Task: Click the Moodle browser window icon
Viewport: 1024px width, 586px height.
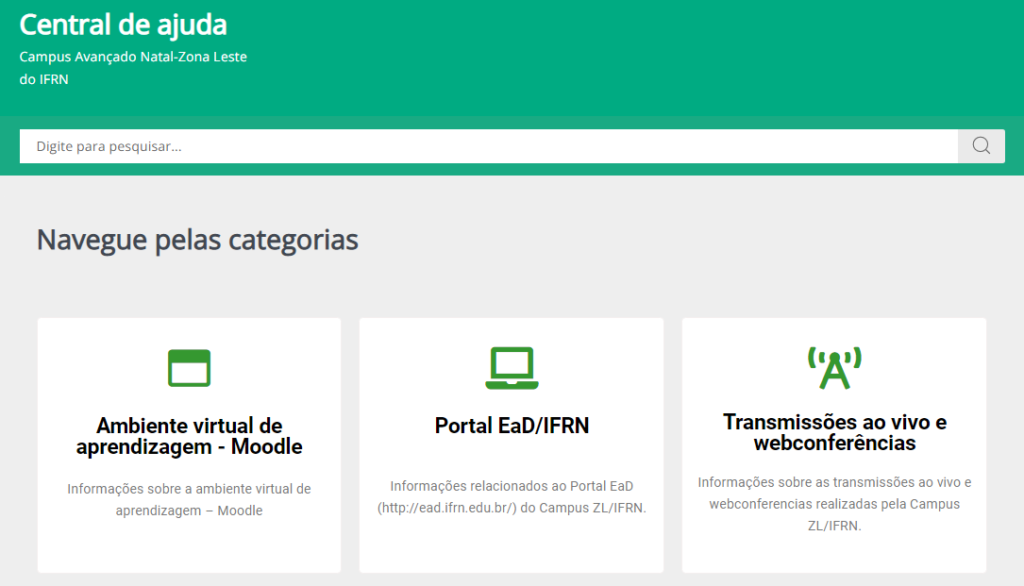Action: coord(189,368)
